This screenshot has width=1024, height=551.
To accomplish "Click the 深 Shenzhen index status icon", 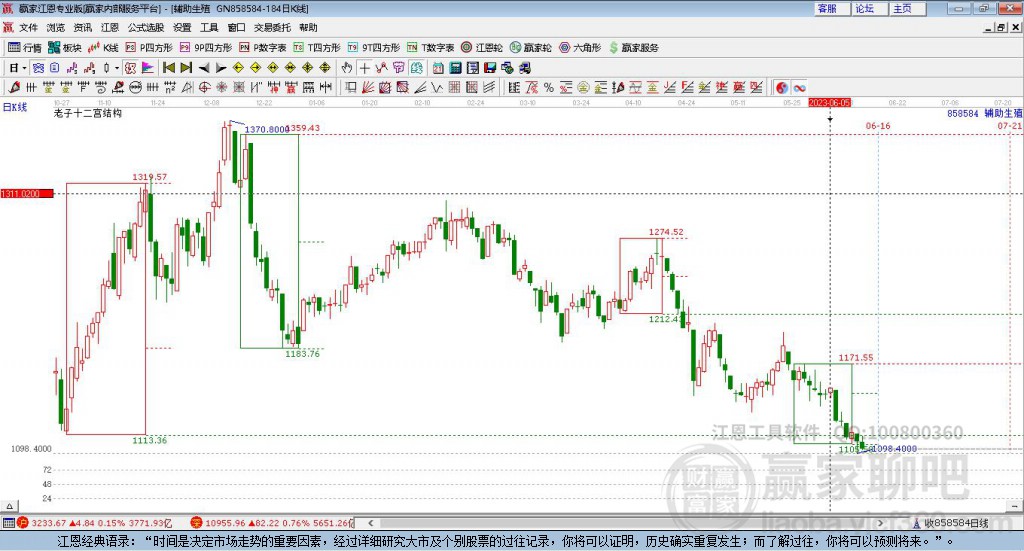I will (x=196, y=523).
